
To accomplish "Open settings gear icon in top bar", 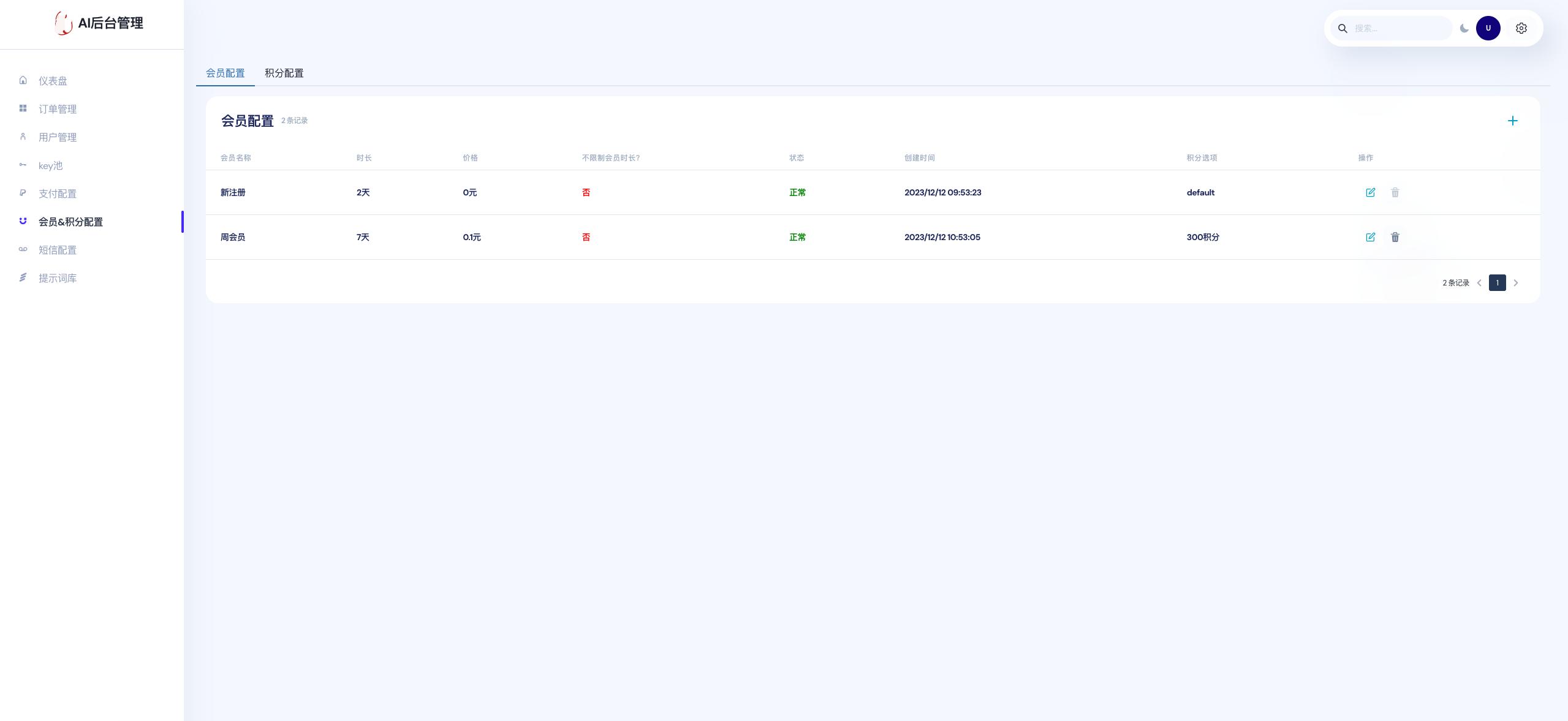I will pos(1521,28).
